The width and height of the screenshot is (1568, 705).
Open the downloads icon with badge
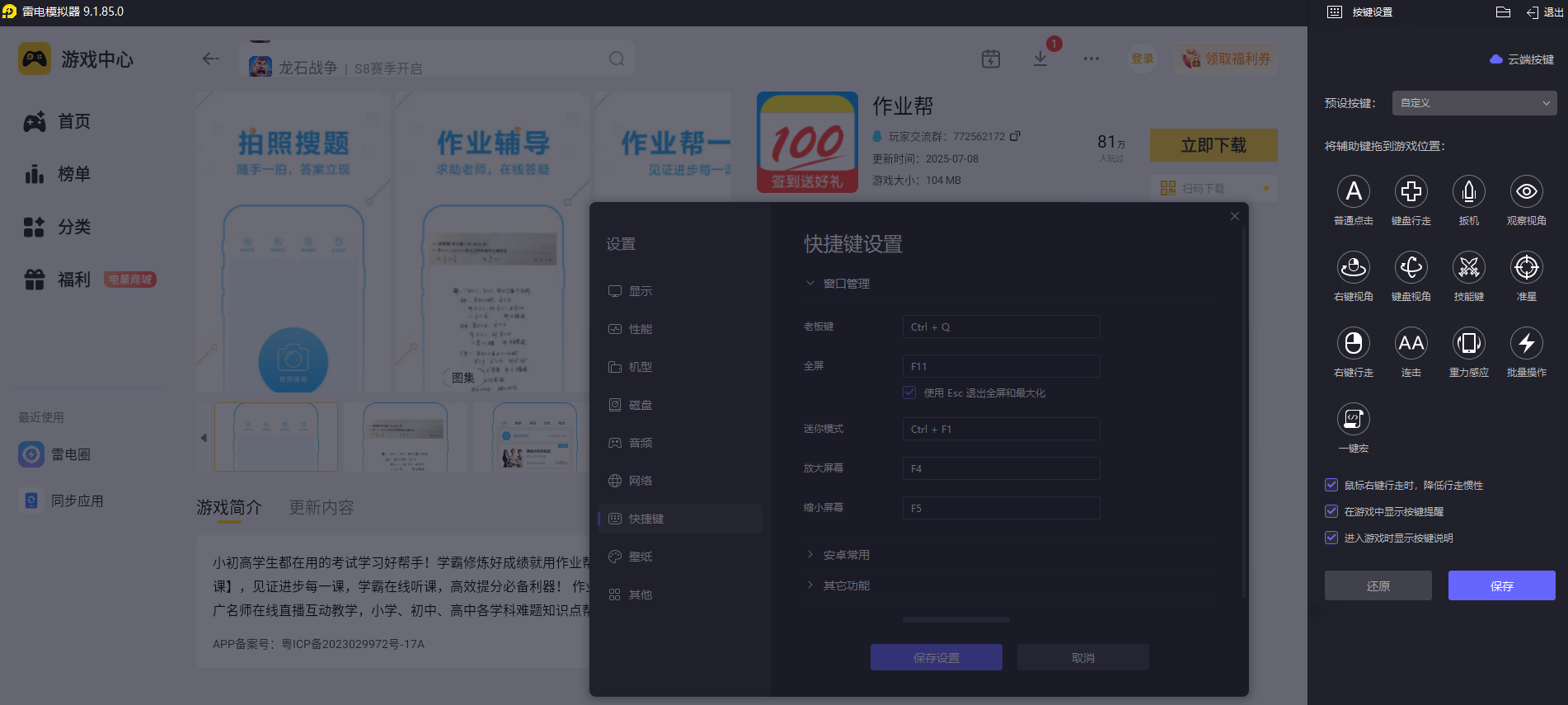coord(1040,59)
